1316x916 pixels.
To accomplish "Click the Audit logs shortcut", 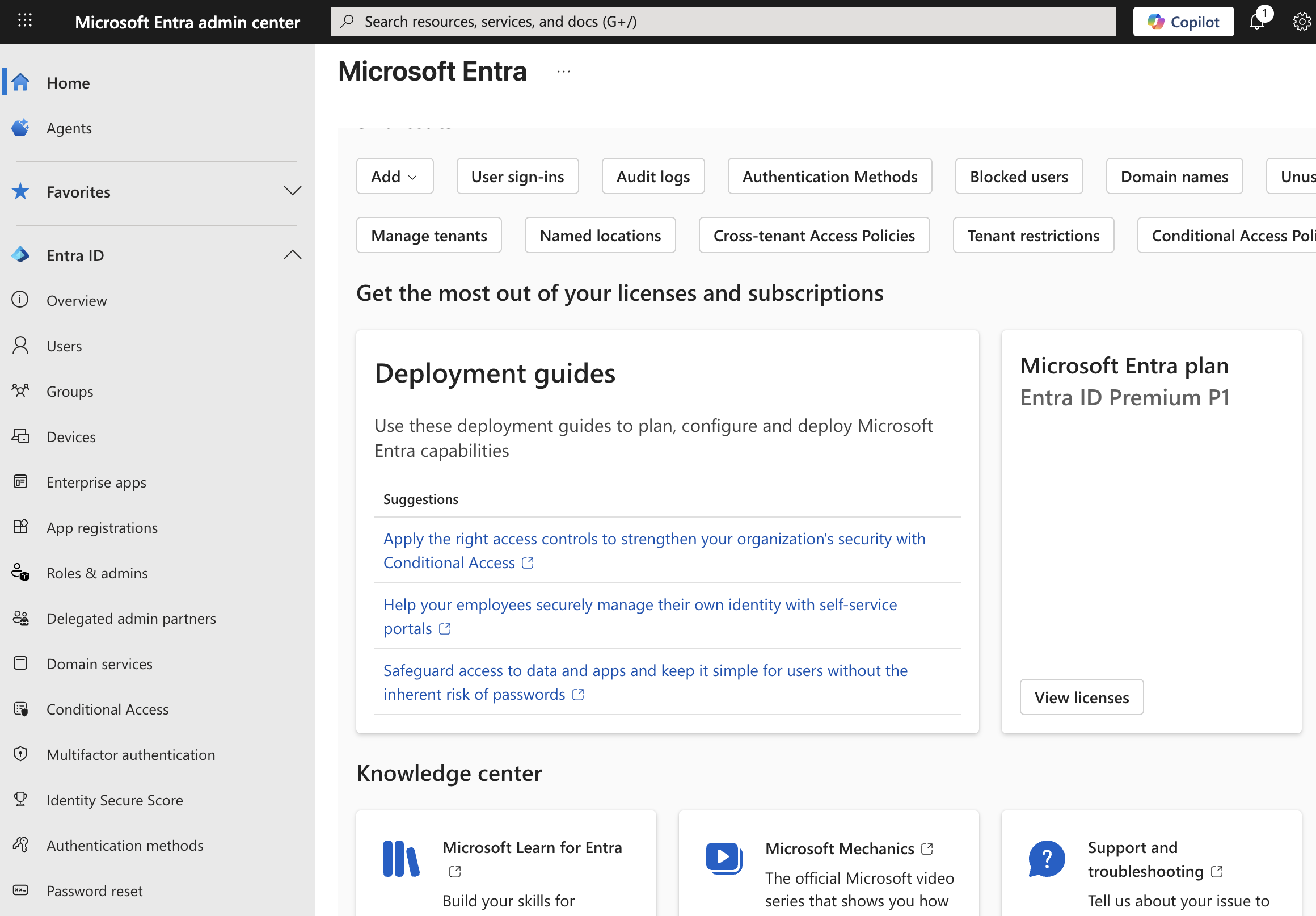I will pos(653,177).
